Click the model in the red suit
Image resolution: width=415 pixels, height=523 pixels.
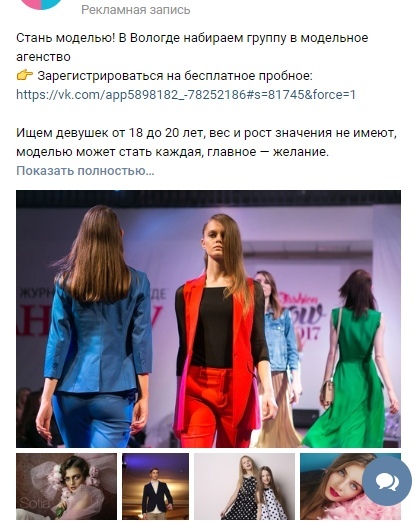click(222, 330)
